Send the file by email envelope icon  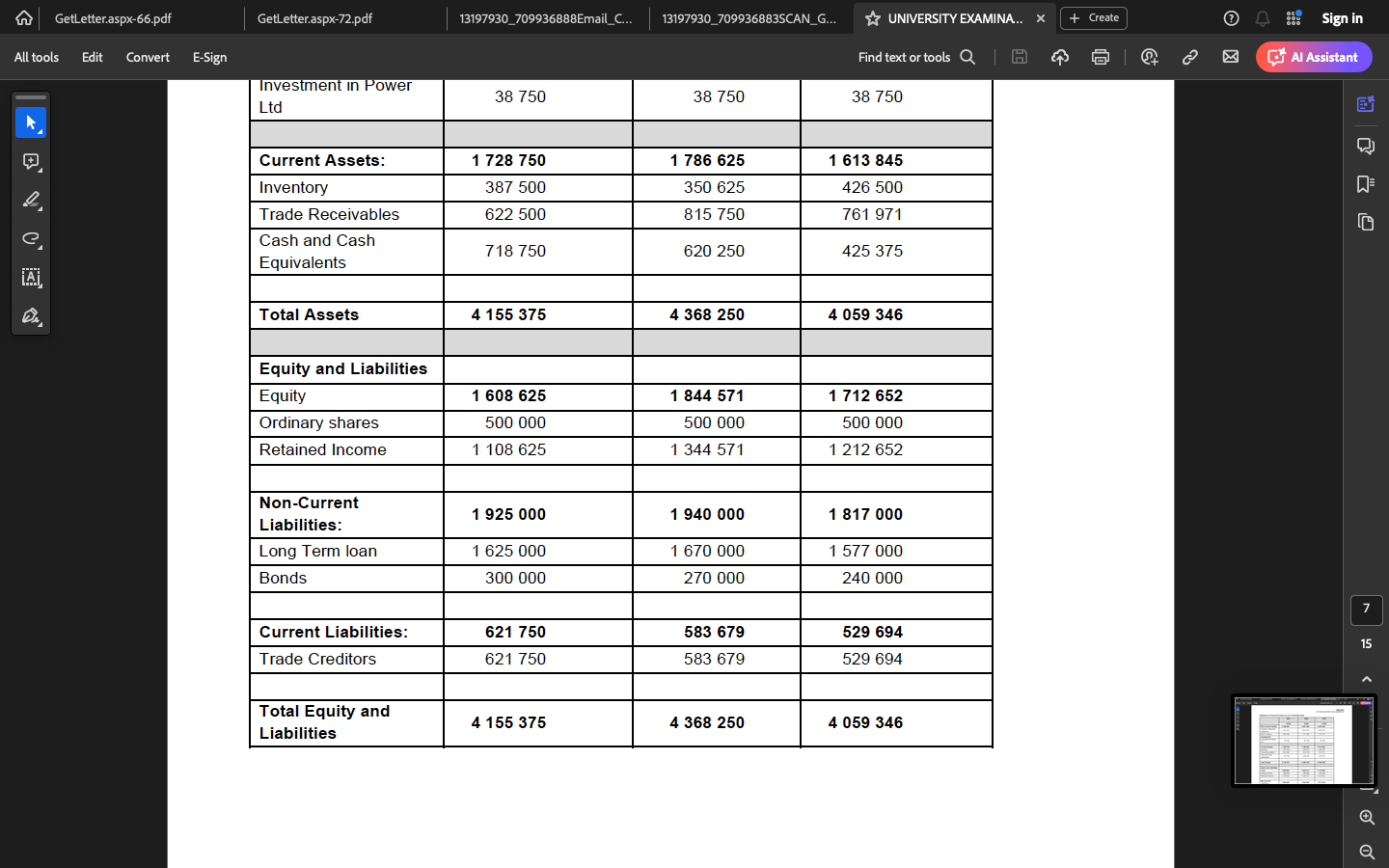pos(1231,57)
